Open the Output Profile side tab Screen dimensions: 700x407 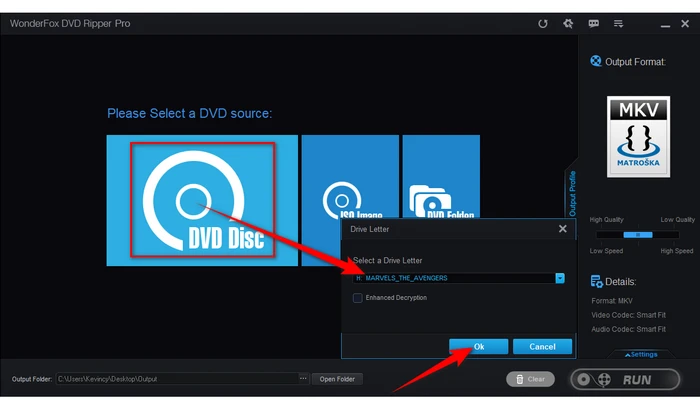pyautogui.click(x=572, y=193)
